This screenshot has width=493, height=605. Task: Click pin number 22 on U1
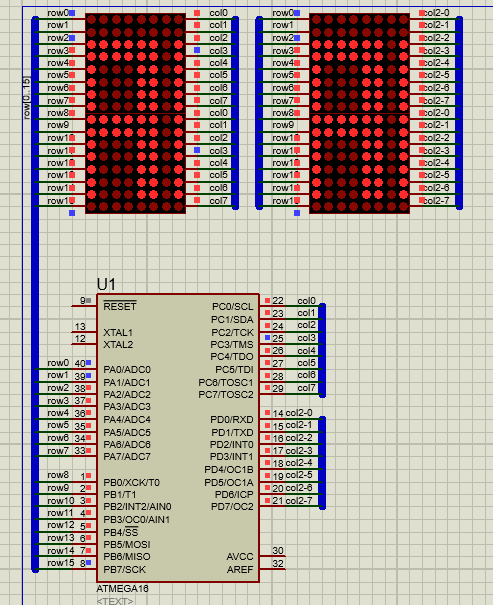278,301
